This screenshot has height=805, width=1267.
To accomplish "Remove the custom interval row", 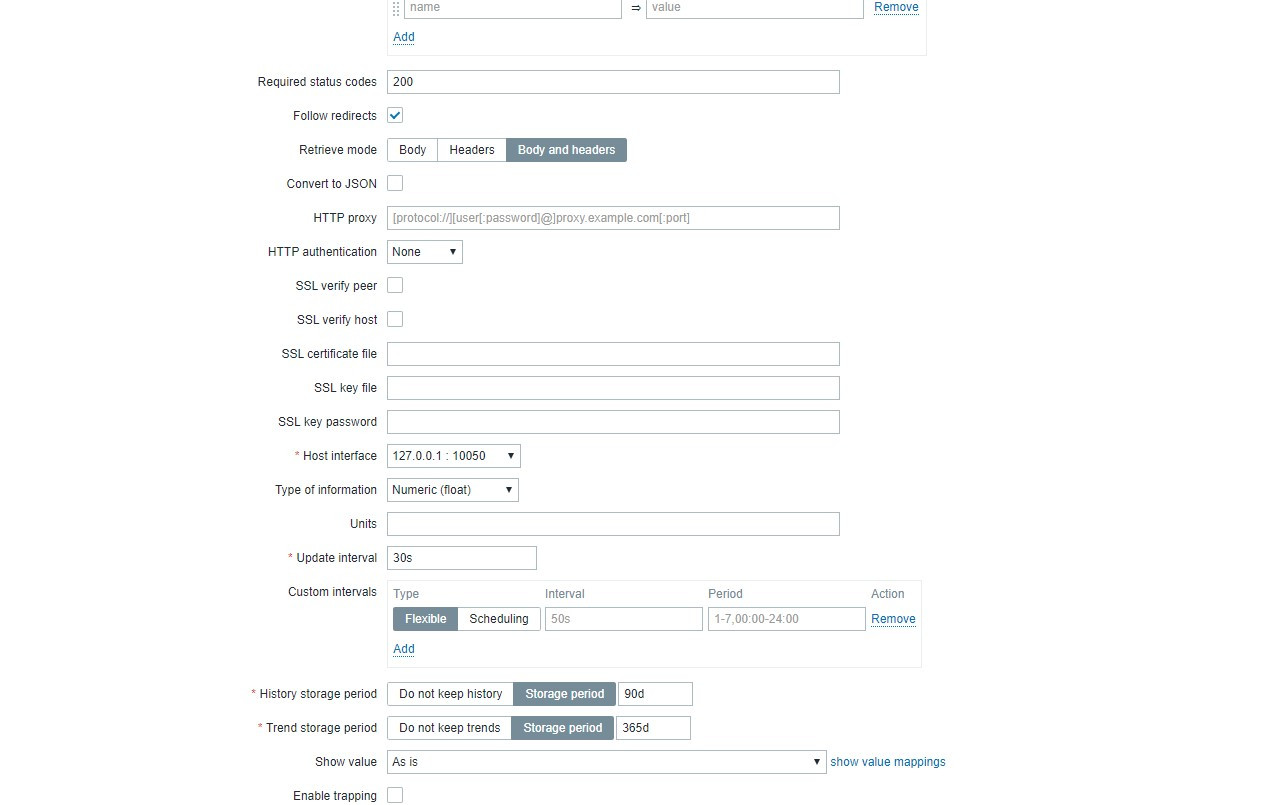I will pos(893,619).
